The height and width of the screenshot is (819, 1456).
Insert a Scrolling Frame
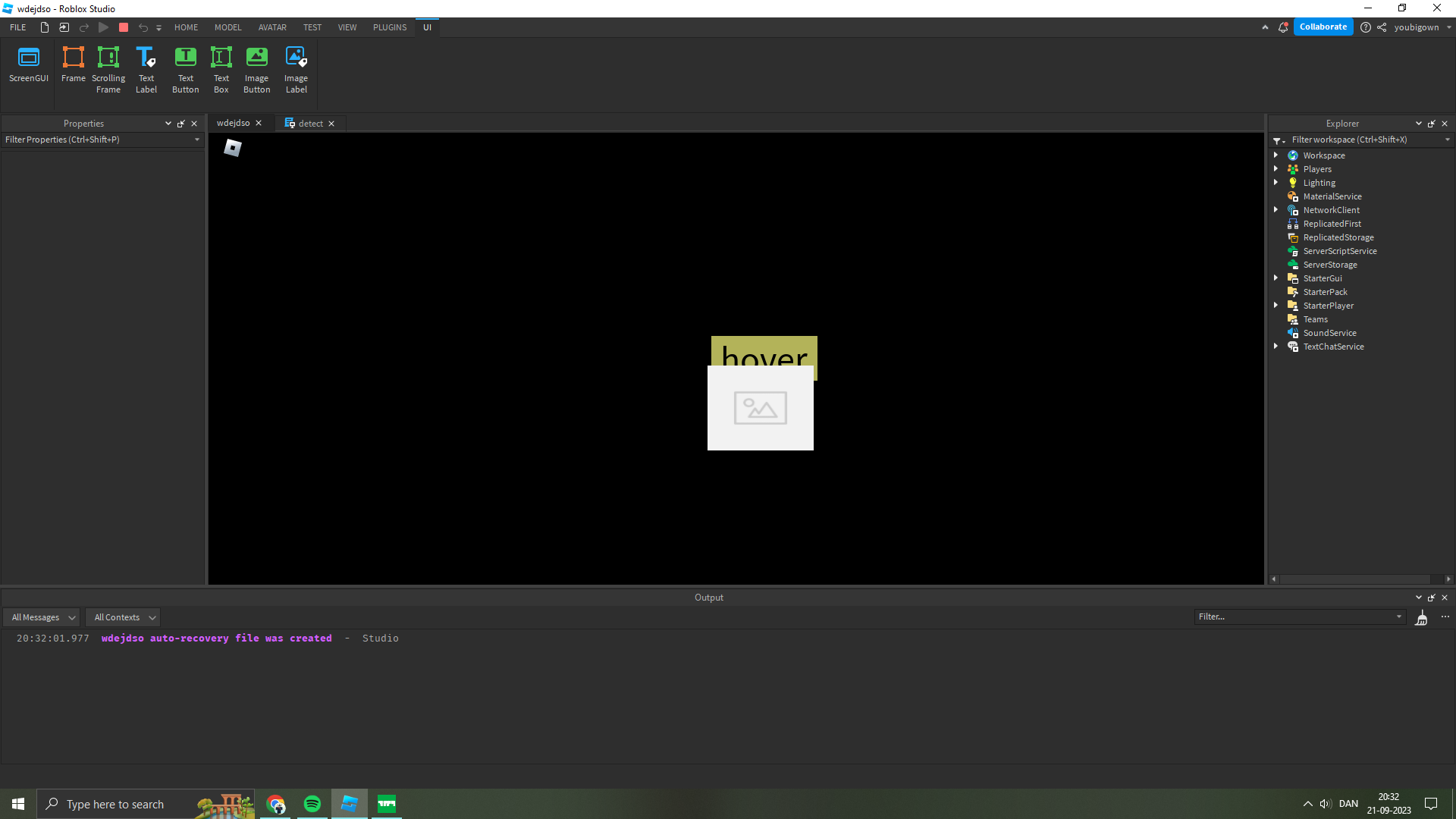coord(108,68)
